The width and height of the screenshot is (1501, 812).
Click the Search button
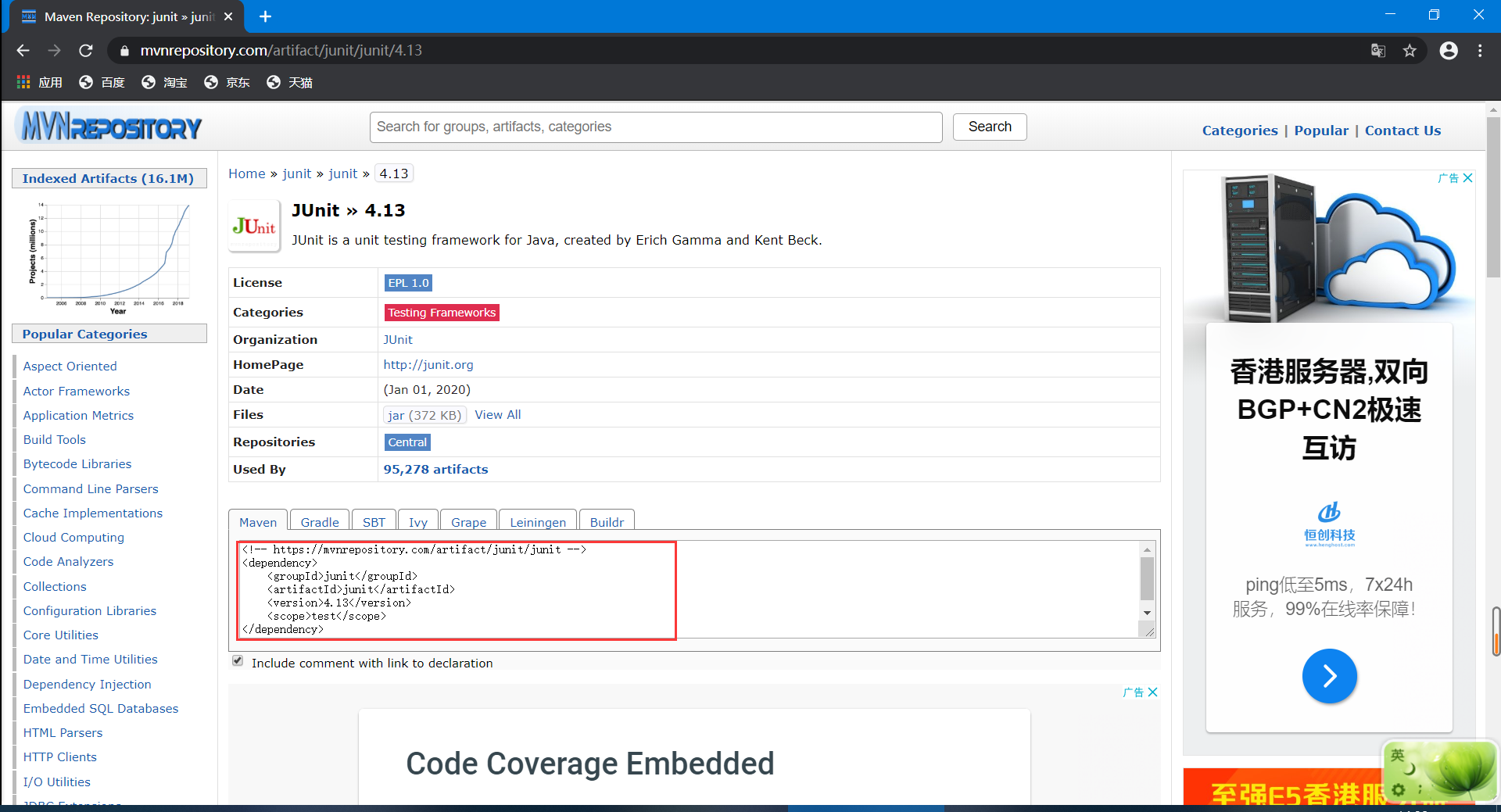point(990,127)
